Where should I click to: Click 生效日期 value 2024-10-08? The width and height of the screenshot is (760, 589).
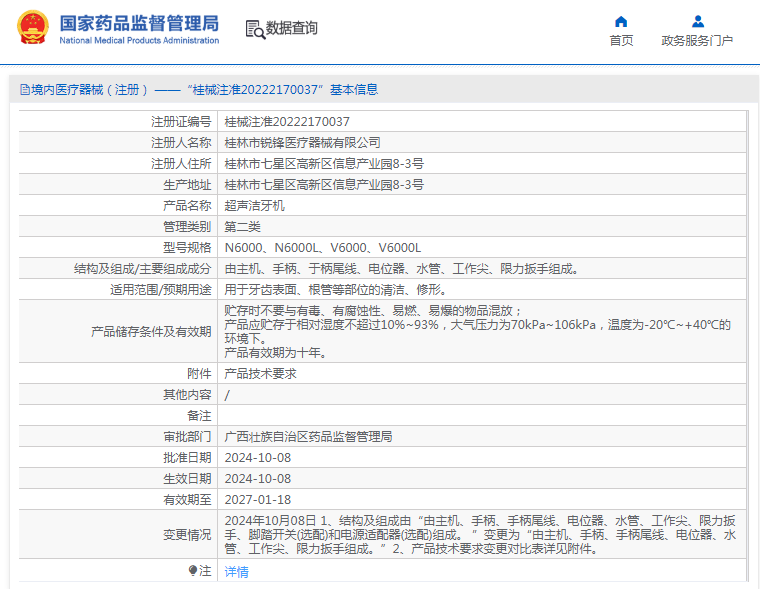(x=258, y=478)
